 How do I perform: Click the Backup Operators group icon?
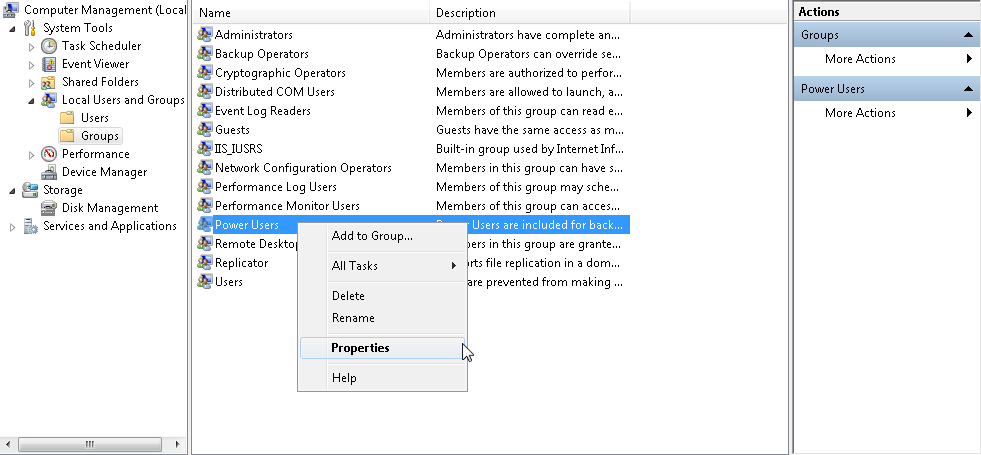(205, 53)
